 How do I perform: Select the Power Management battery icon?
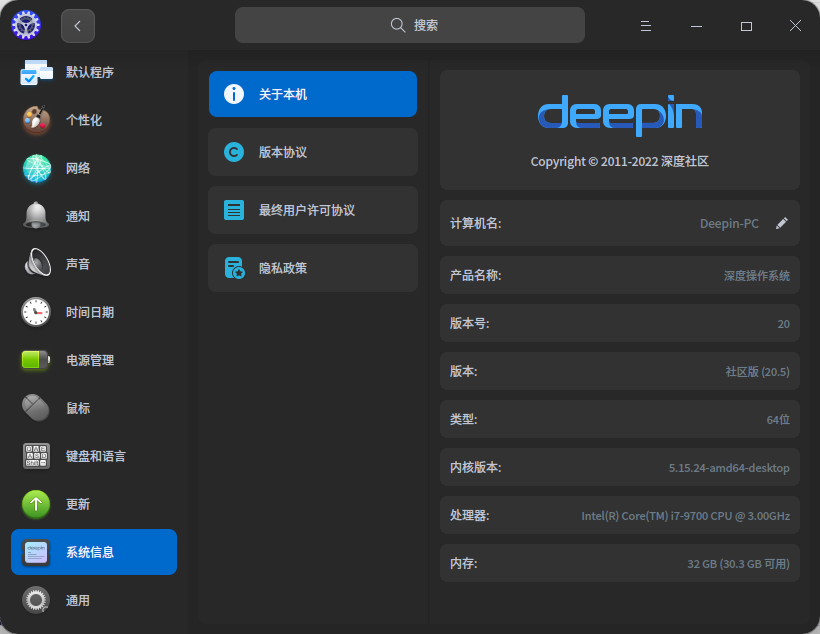tap(36, 360)
